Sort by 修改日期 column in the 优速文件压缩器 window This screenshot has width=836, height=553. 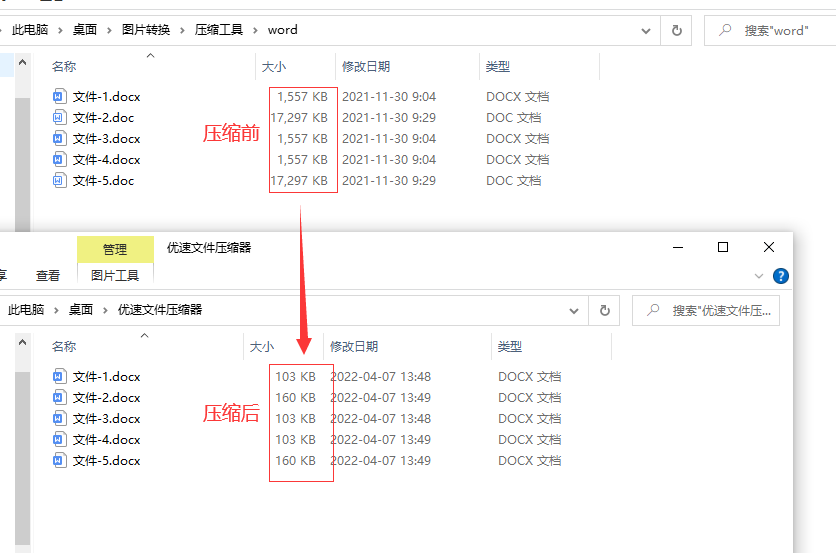[x=354, y=347]
